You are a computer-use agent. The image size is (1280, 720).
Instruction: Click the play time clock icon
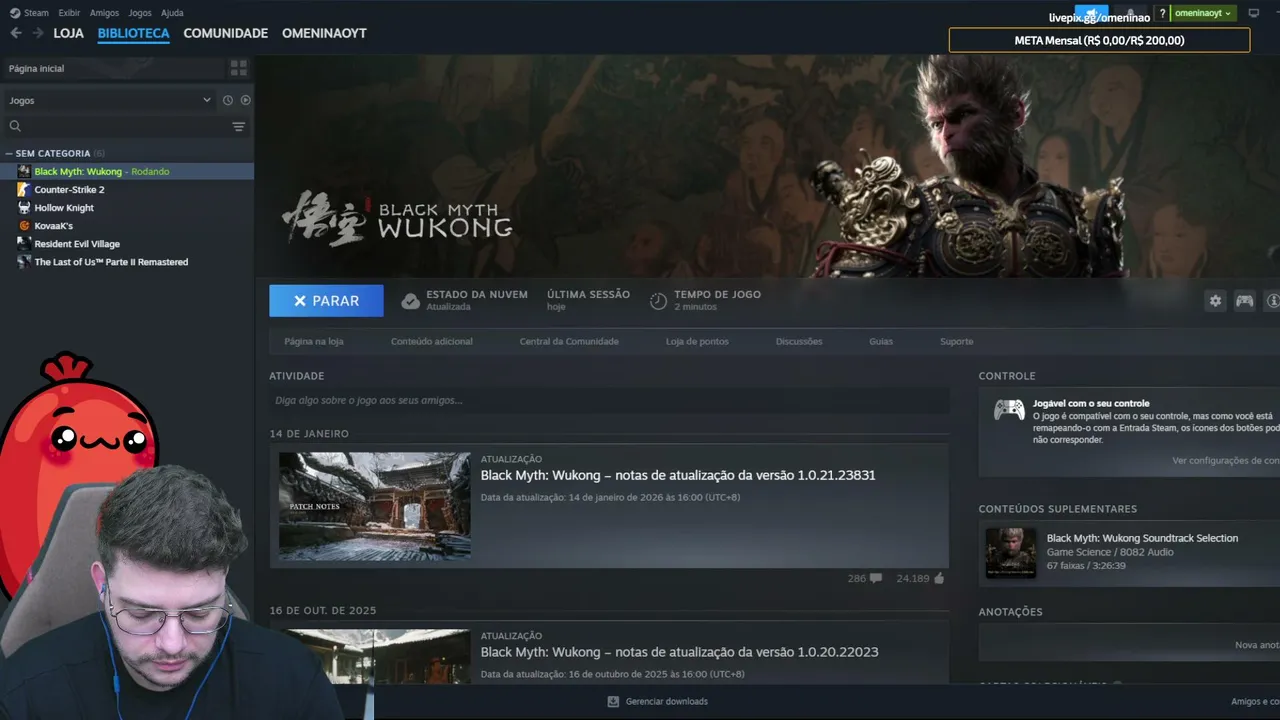[658, 301]
